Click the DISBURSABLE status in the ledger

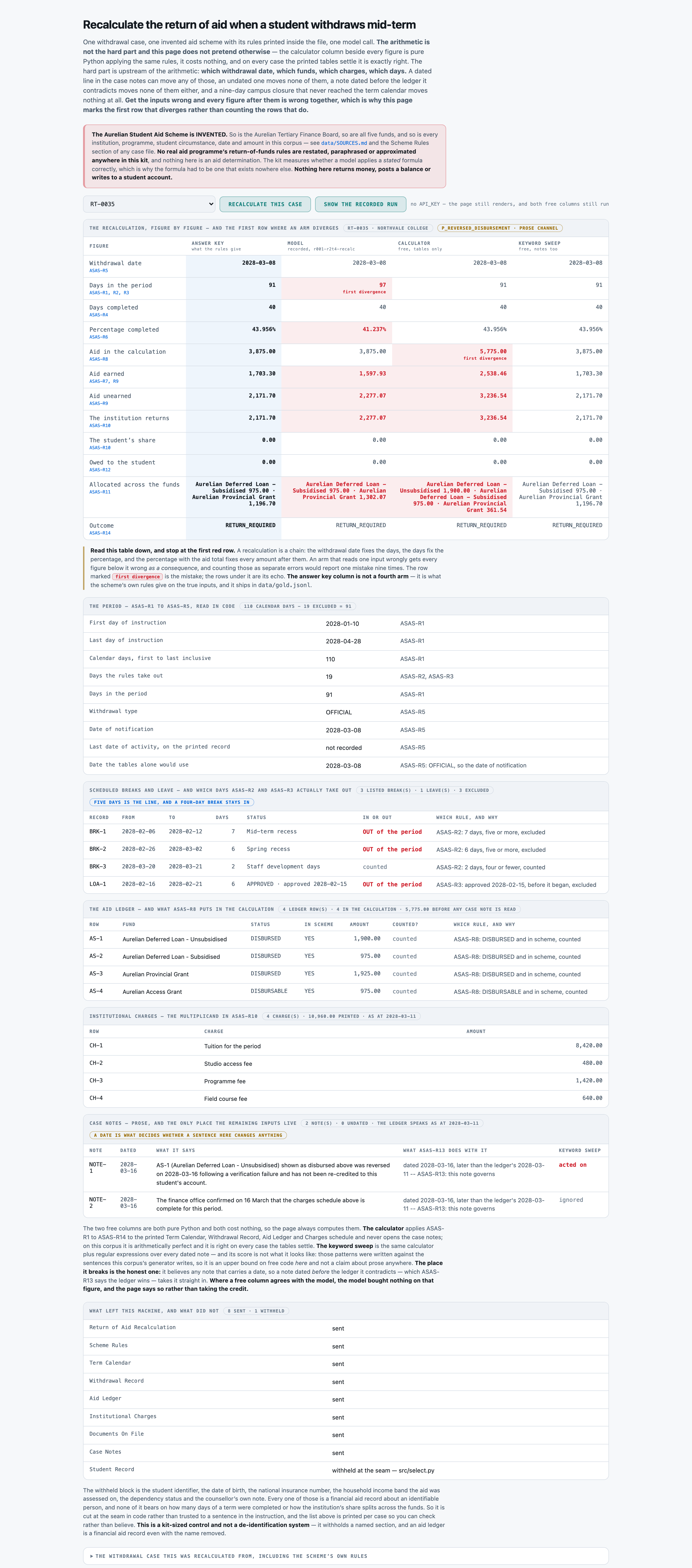click(x=269, y=991)
